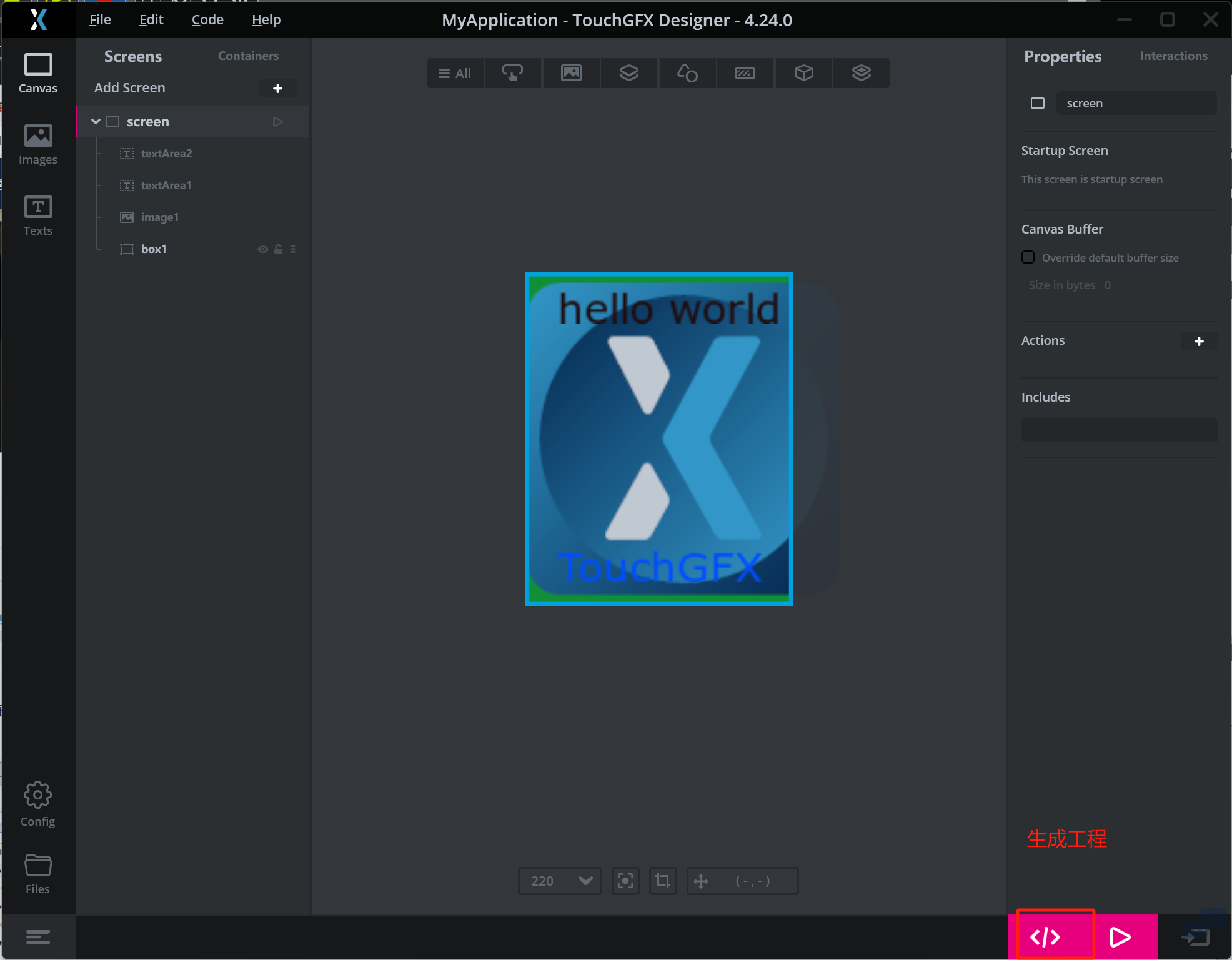
Task: Switch to the Properties tab
Action: [1063, 57]
